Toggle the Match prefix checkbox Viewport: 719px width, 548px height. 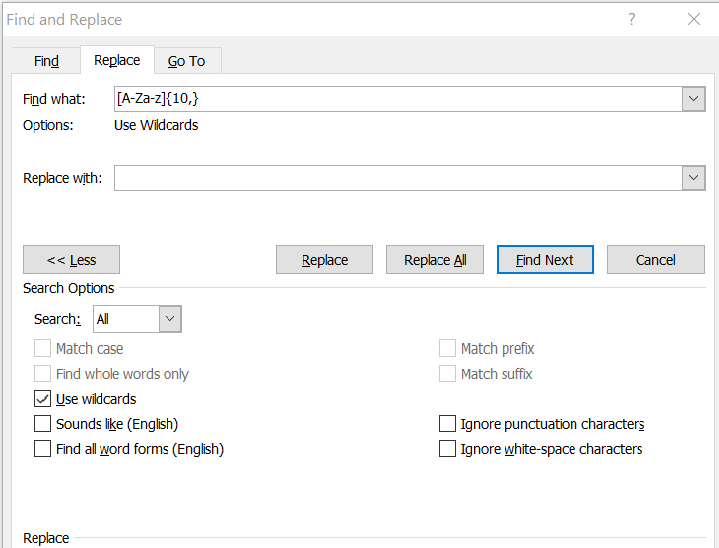point(447,349)
